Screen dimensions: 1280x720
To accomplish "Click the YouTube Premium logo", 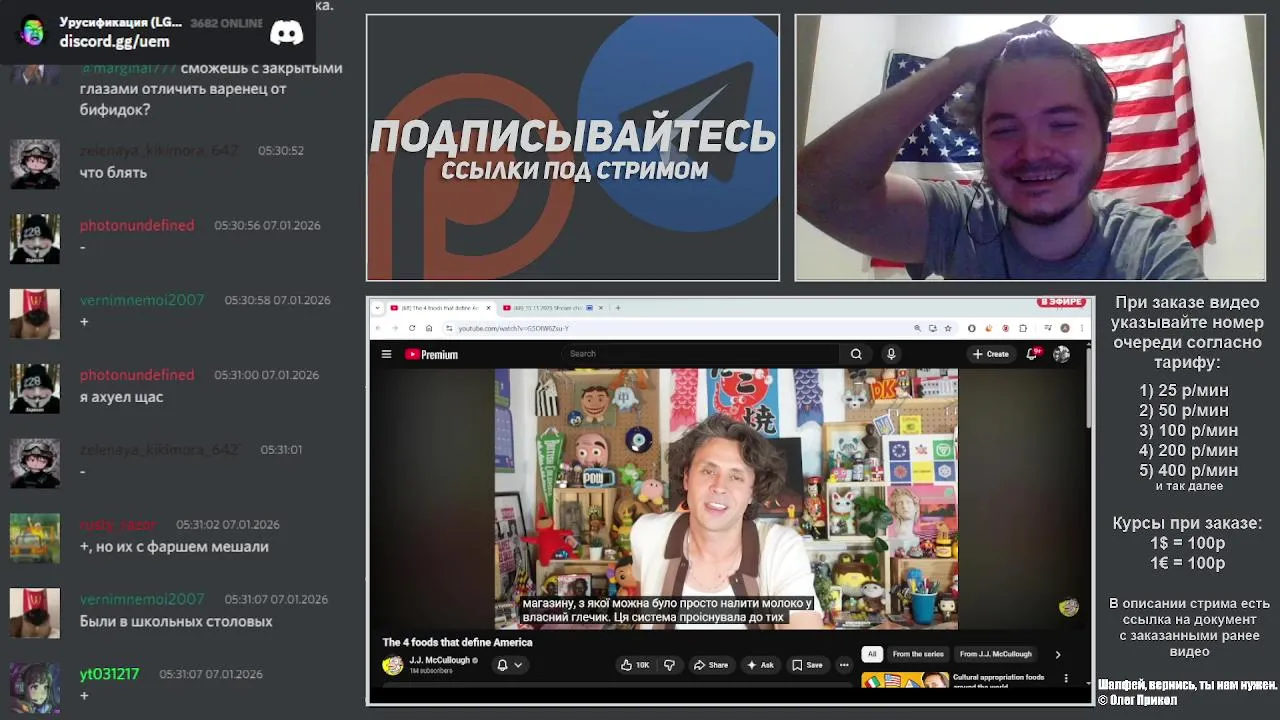I will coord(431,354).
